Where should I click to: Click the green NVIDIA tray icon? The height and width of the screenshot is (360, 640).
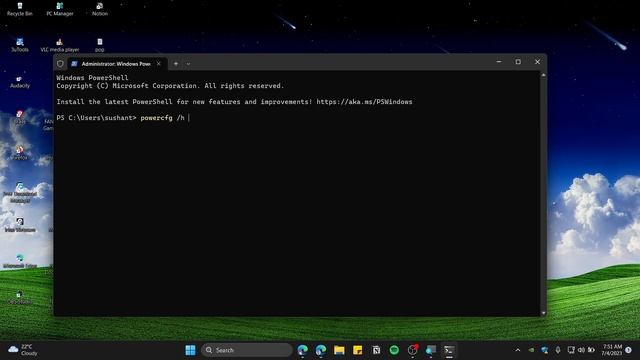point(531,350)
